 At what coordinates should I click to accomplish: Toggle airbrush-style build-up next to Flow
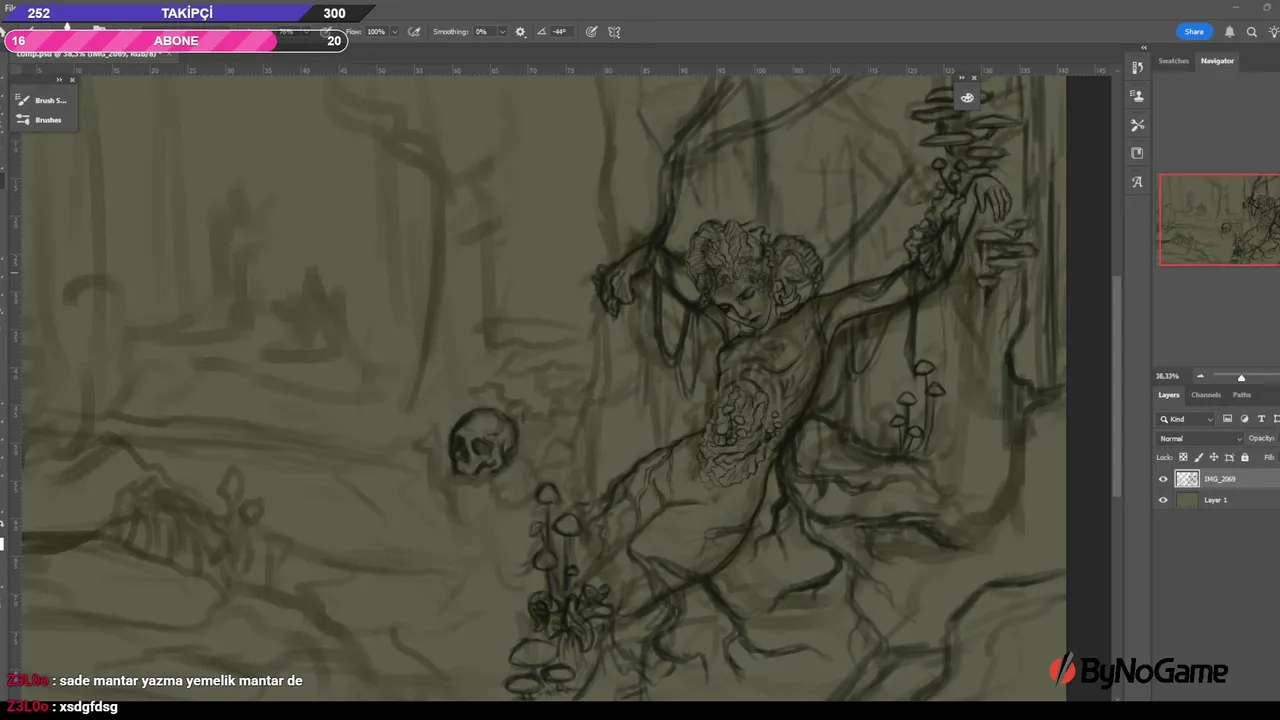click(x=414, y=32)
